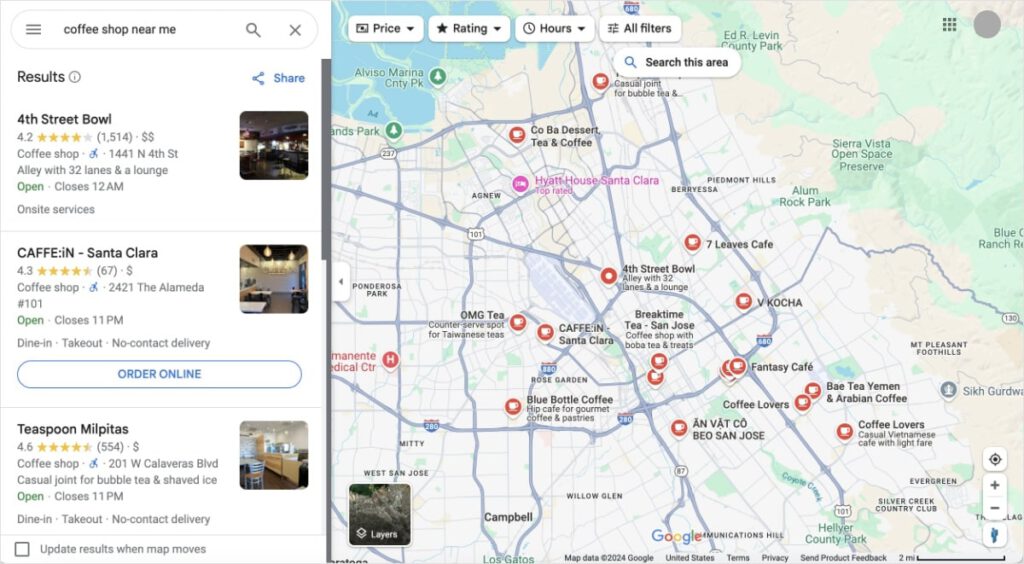Viewport: 1024px width, 564px height.
Task: Select the Bae Tea Yemen map pin
Action: [x=813, y=390]
